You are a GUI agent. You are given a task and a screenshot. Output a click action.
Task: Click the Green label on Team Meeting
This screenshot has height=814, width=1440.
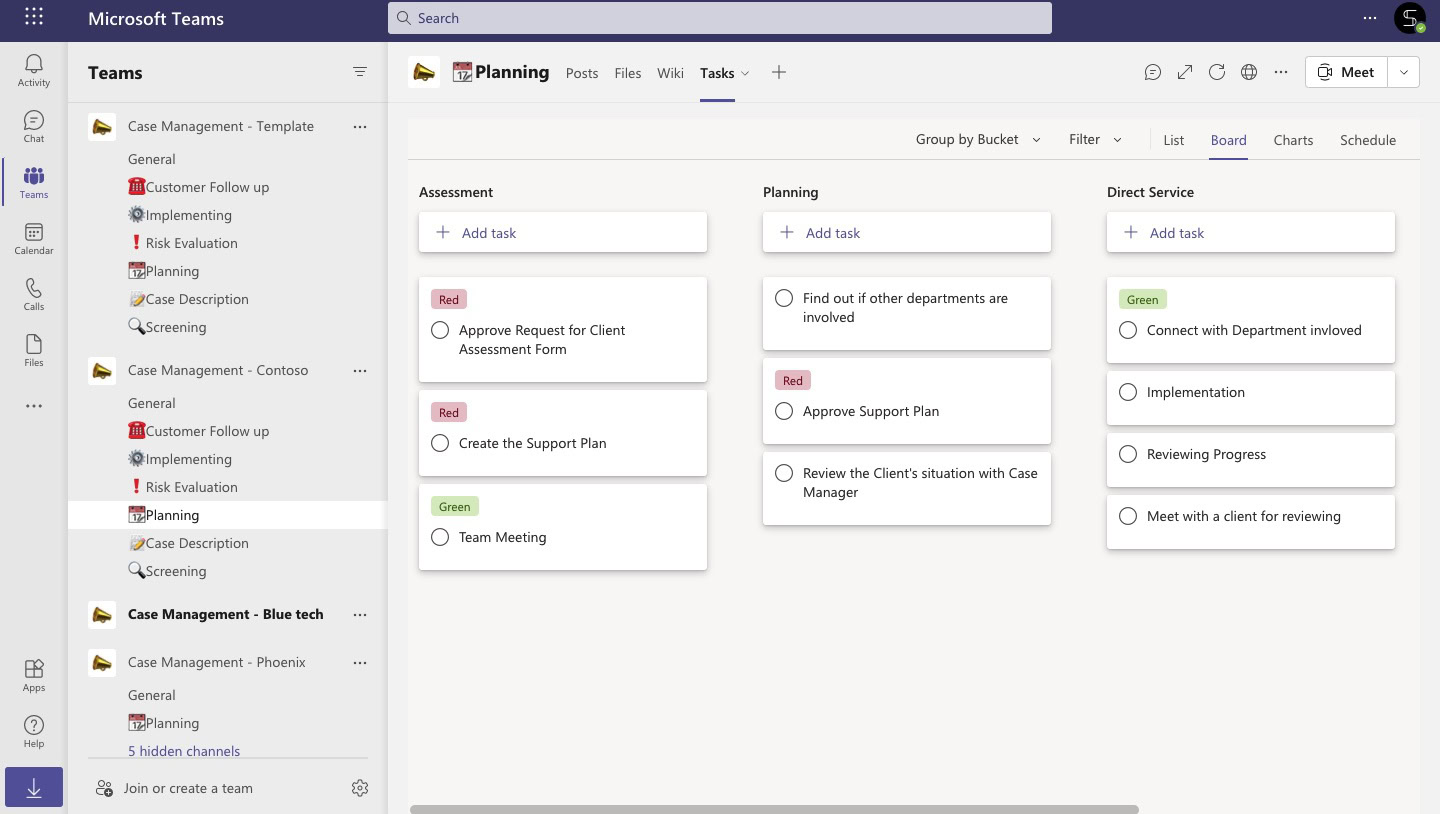point(455,507)
